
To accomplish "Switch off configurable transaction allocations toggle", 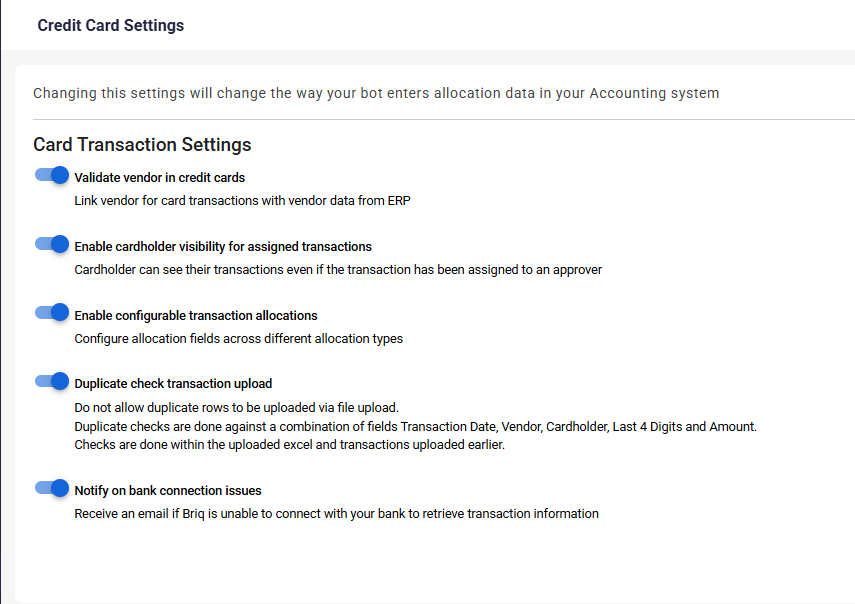I will tap(52, 313).
